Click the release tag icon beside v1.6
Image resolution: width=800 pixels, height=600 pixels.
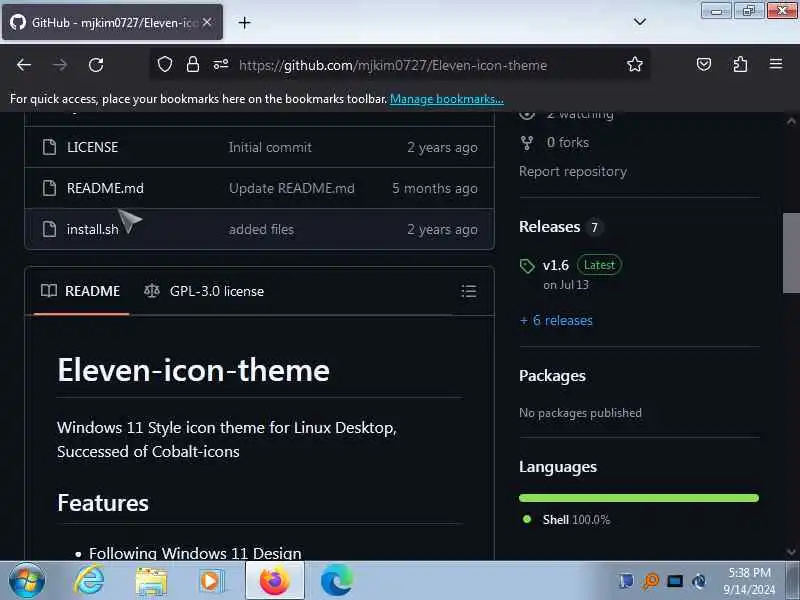coord(527,266)
